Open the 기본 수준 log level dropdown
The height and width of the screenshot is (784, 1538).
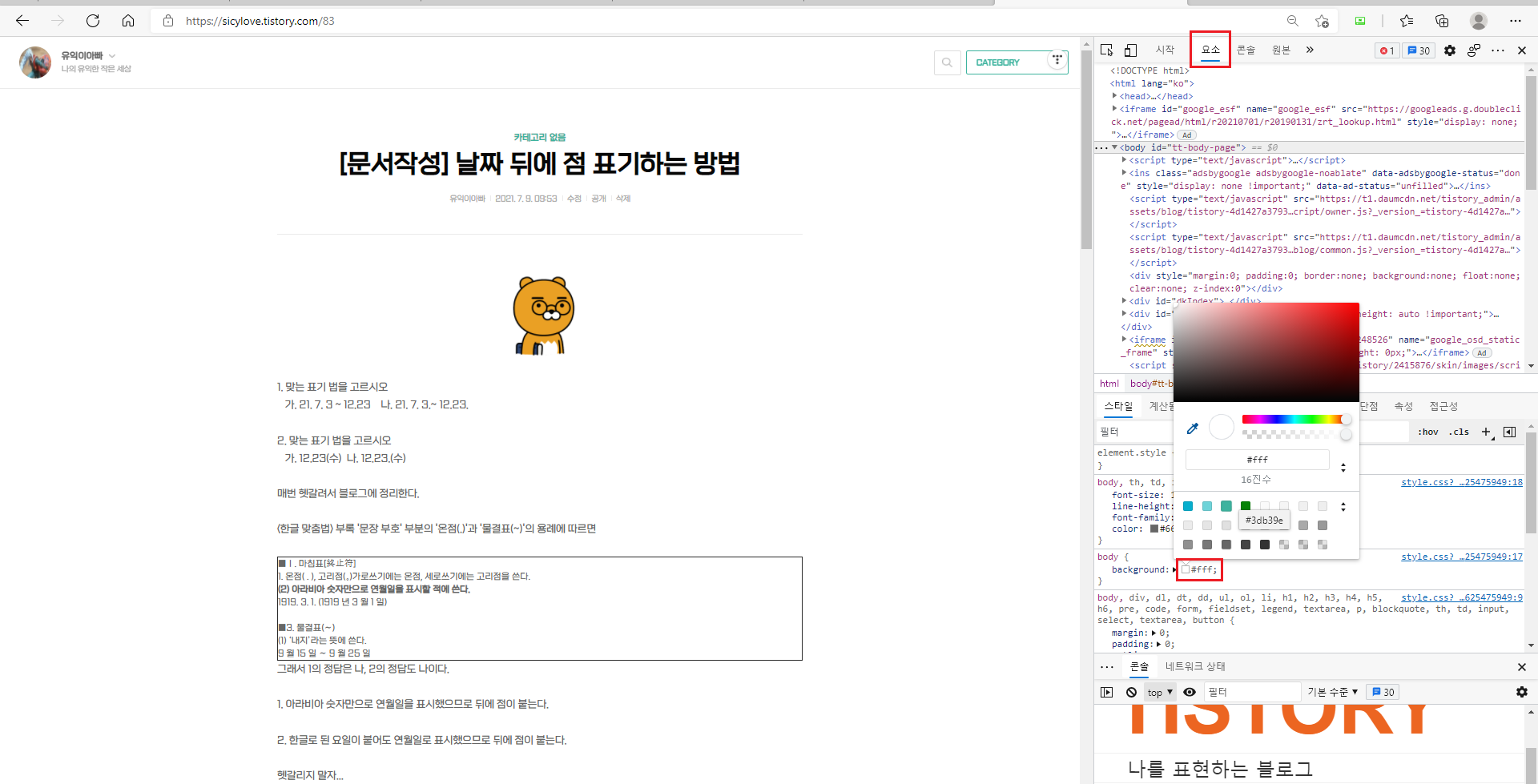1333,692
